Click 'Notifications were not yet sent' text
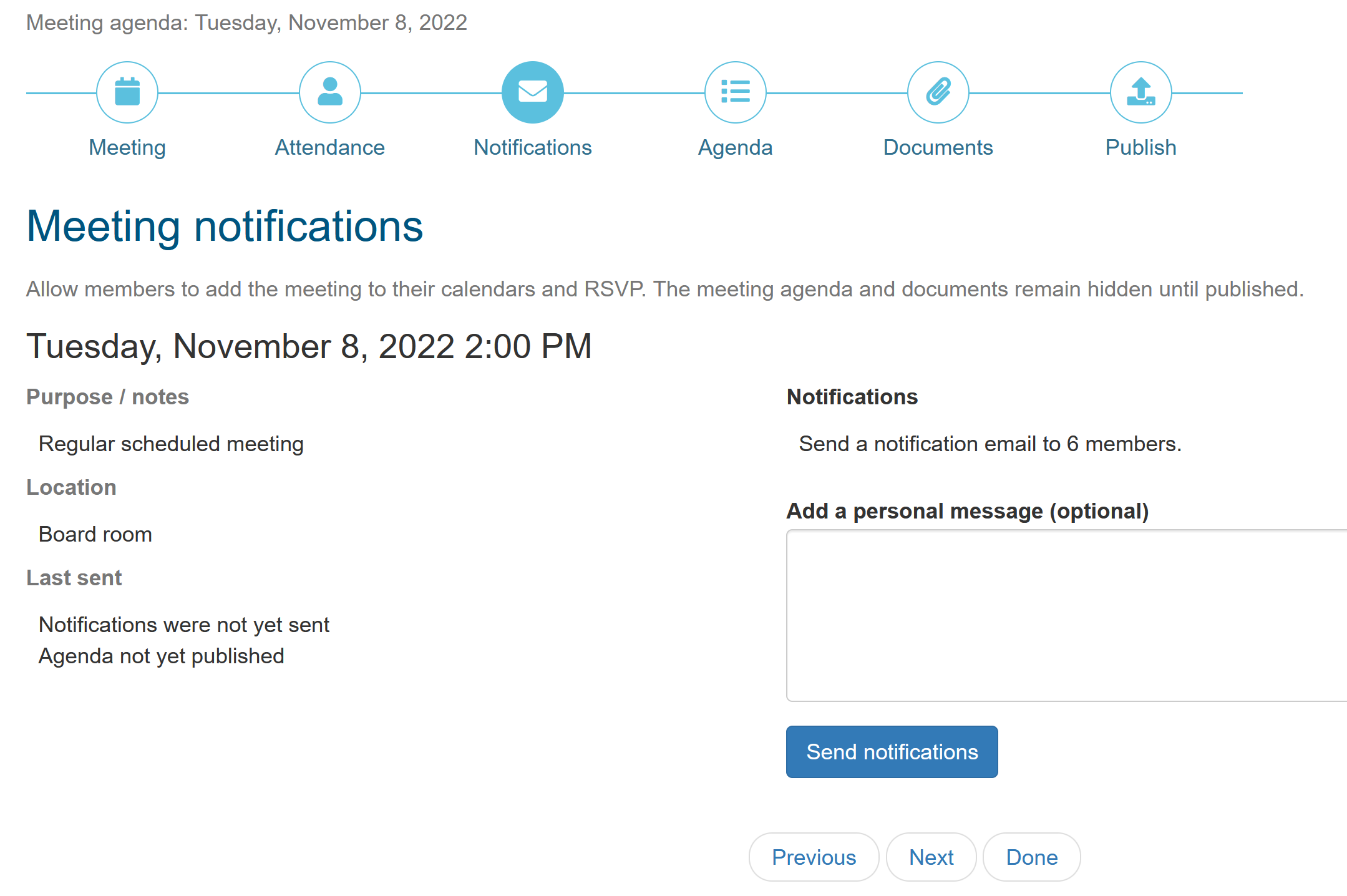 coord(184,625)
